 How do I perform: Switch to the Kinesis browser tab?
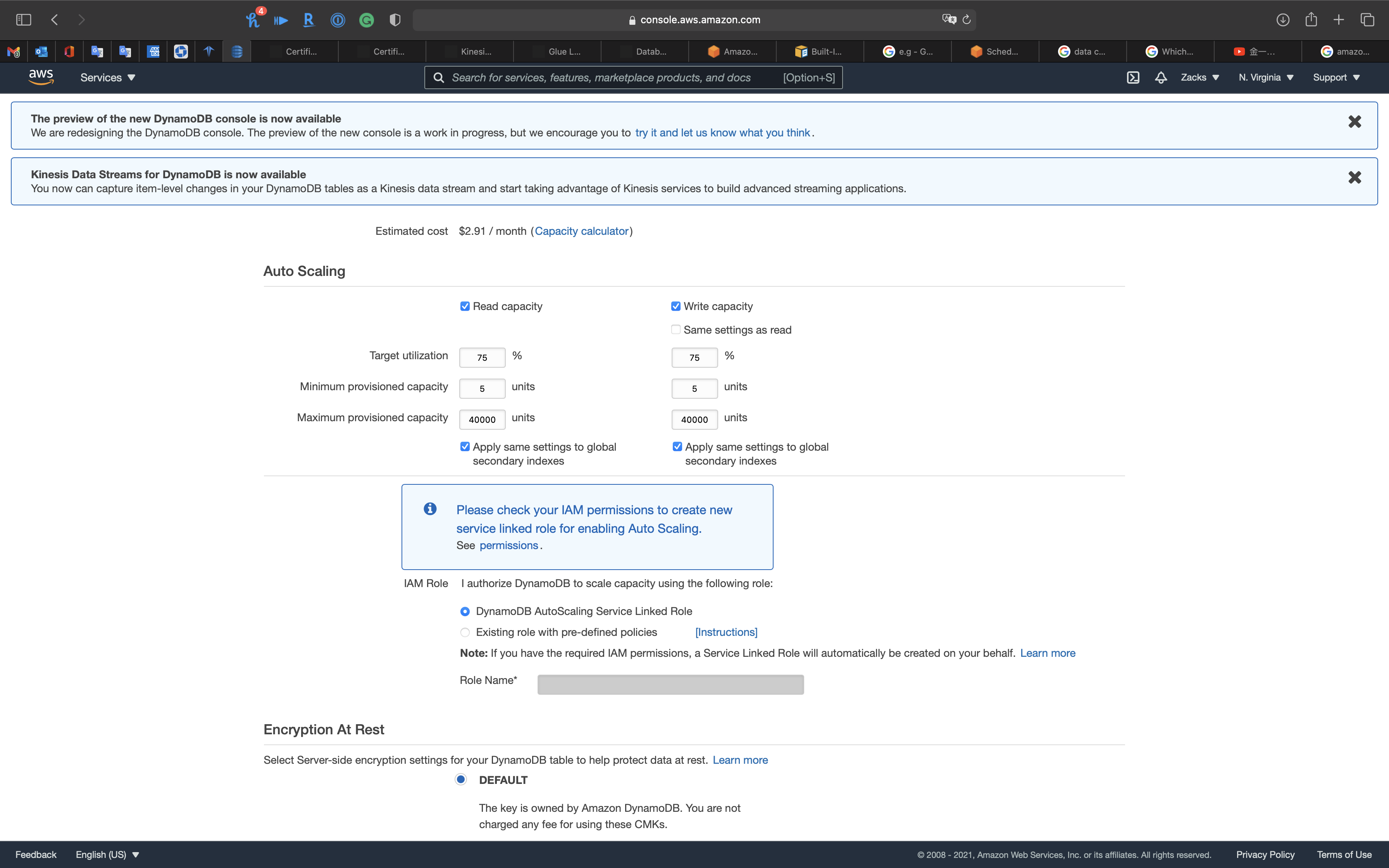point(470,52)
